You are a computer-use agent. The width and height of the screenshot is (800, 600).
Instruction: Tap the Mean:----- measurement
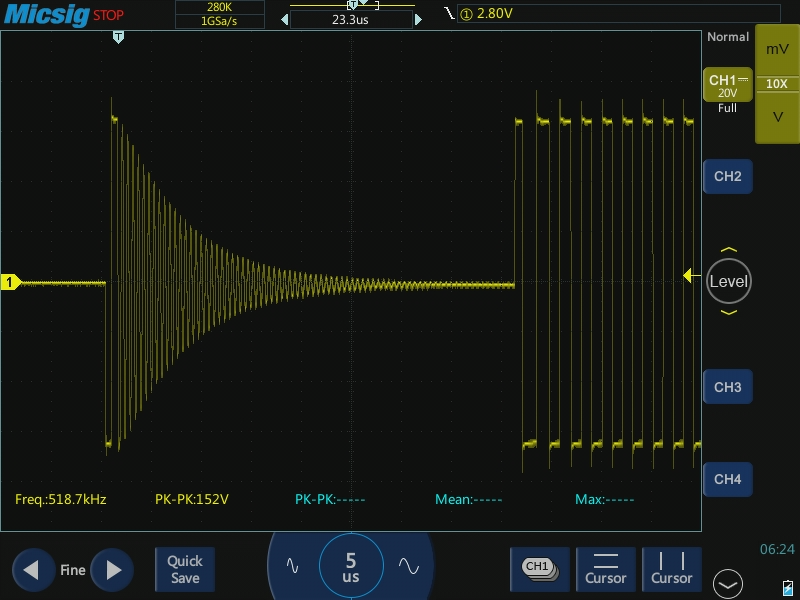[468, 499]
